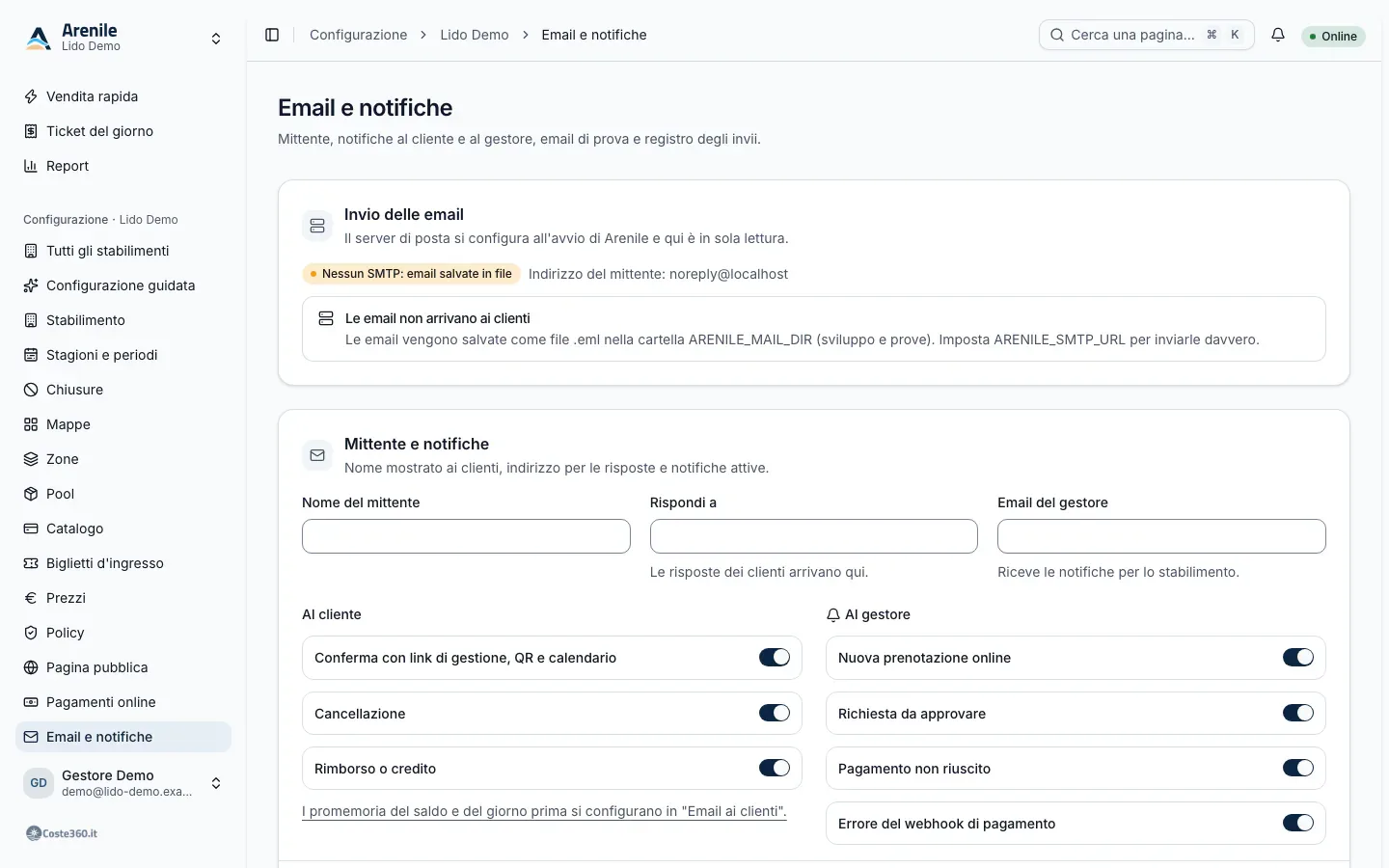Turn off Rimborso o credito switch
Viewport: 1389px width, 868px height.
pyautogui.click(x=775, y=769)
